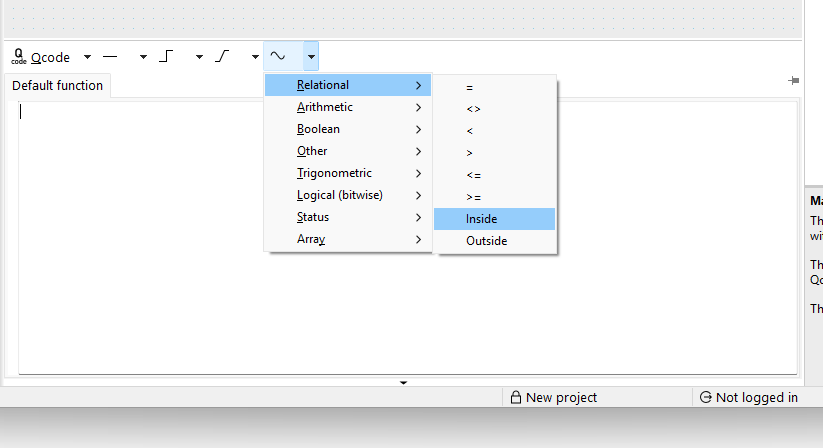Image resolution: width=823 pixels, height=448 pixels.
Task: Click the Not logged in icon
Action: coord(705,397)
